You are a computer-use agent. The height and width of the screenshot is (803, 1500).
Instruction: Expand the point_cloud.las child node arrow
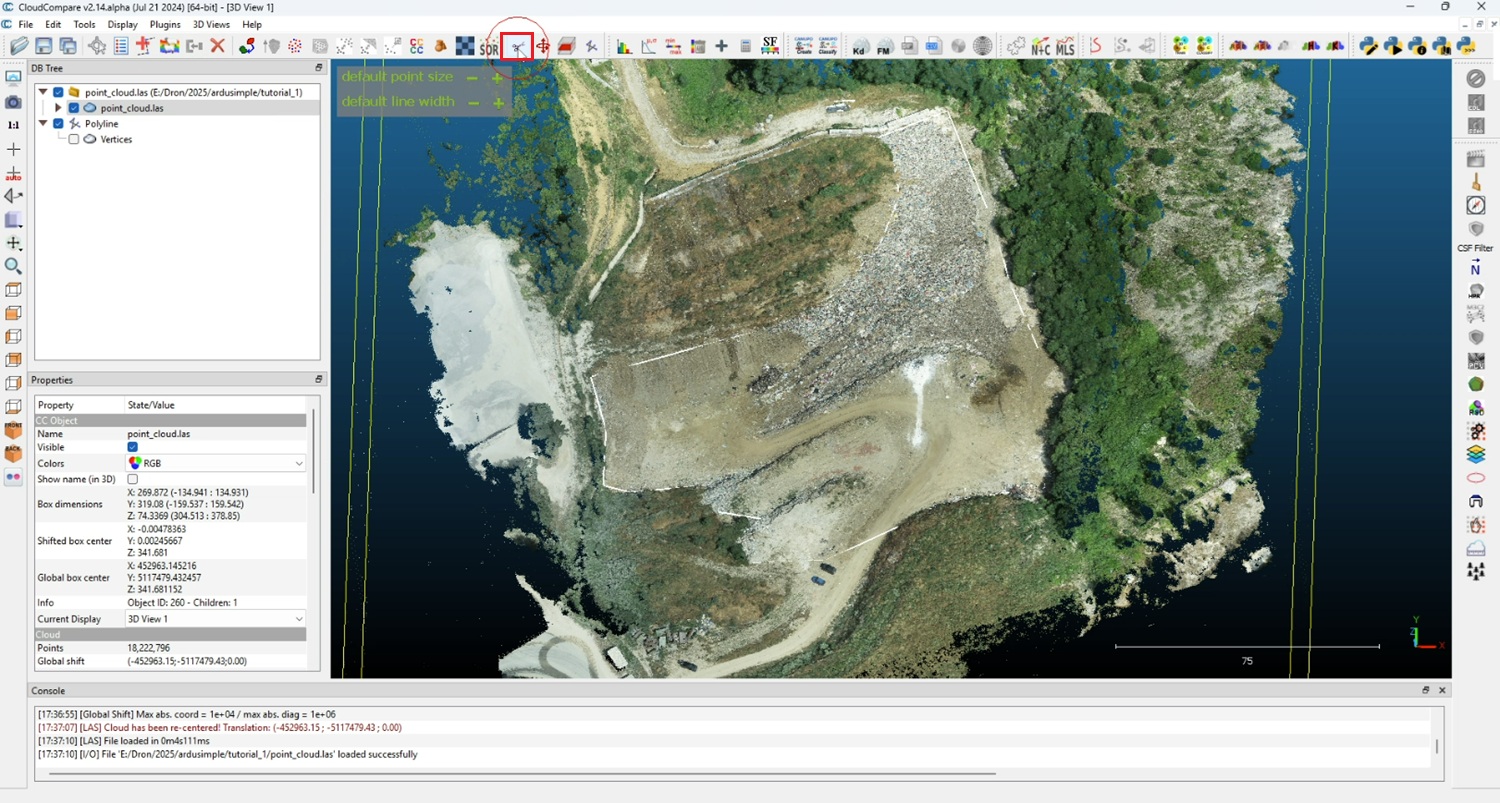58,108
